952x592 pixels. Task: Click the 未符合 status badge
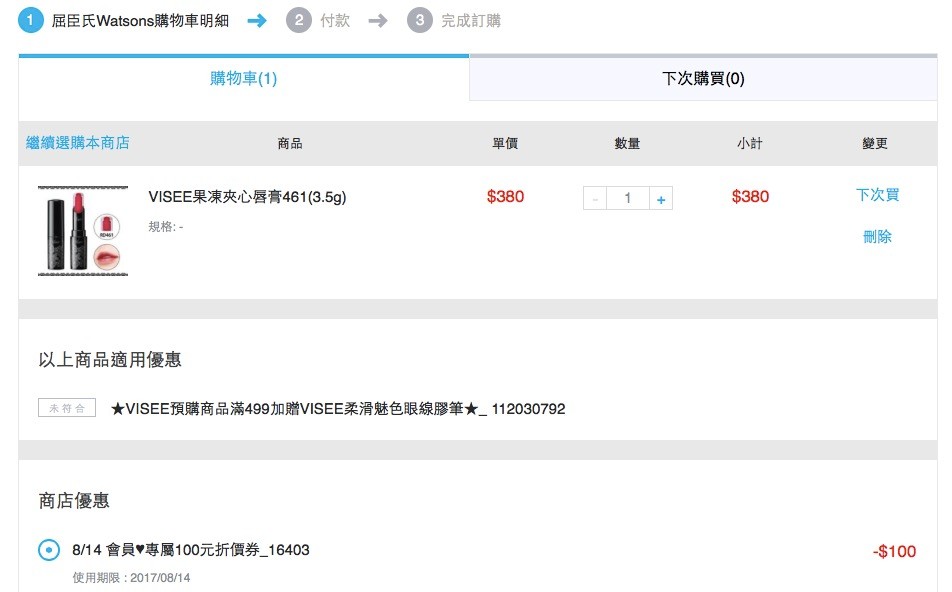tap(67, 408)
